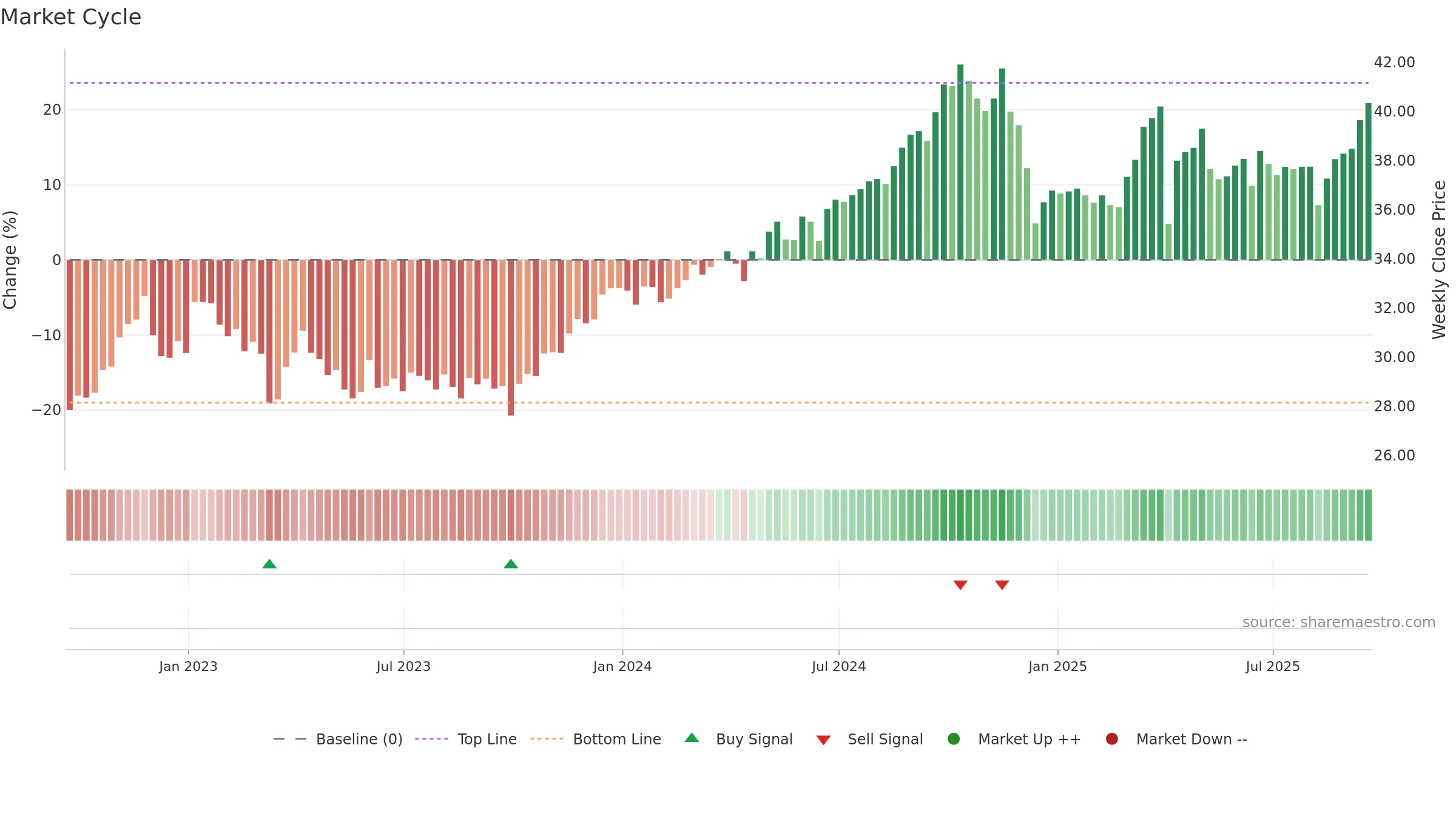Click the Jul 2025 axis label
This screenshot has width=1456, height=819.
(1273, 666)
